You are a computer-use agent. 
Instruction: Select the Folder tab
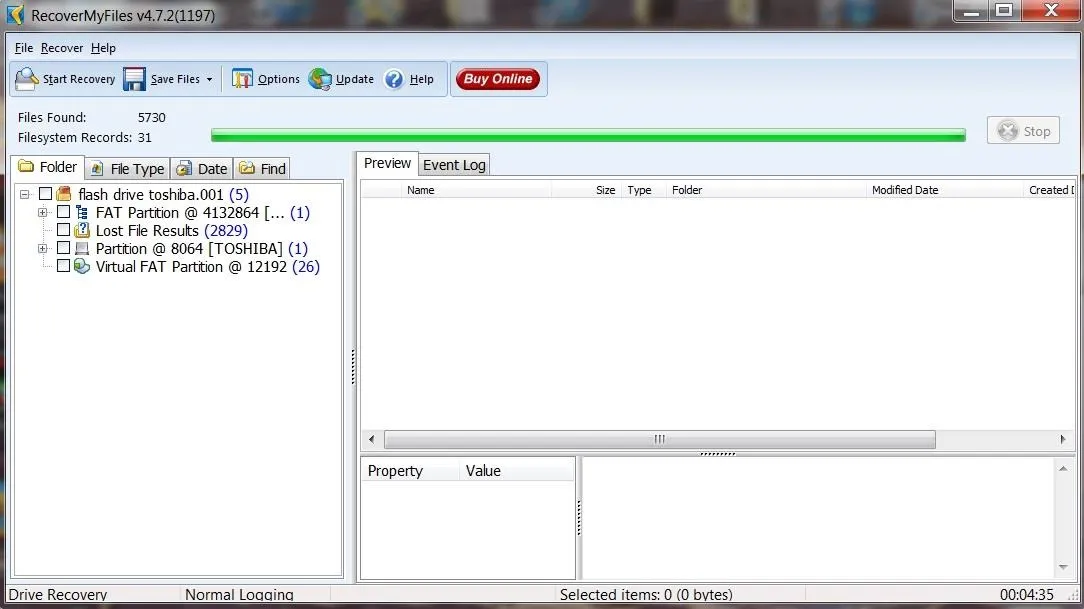[x=48, y=167]
